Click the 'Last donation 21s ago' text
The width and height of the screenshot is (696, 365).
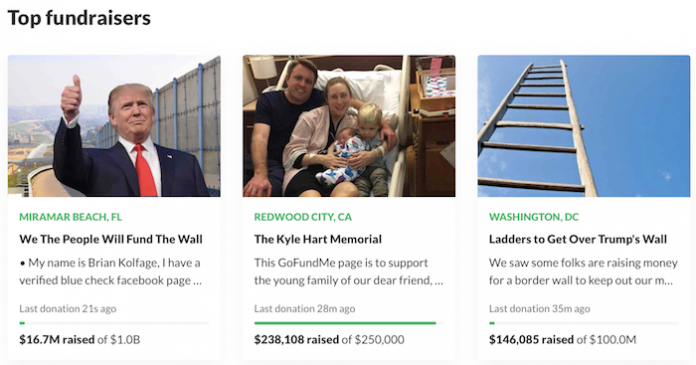pyautogui.click(x=68, y=309)
